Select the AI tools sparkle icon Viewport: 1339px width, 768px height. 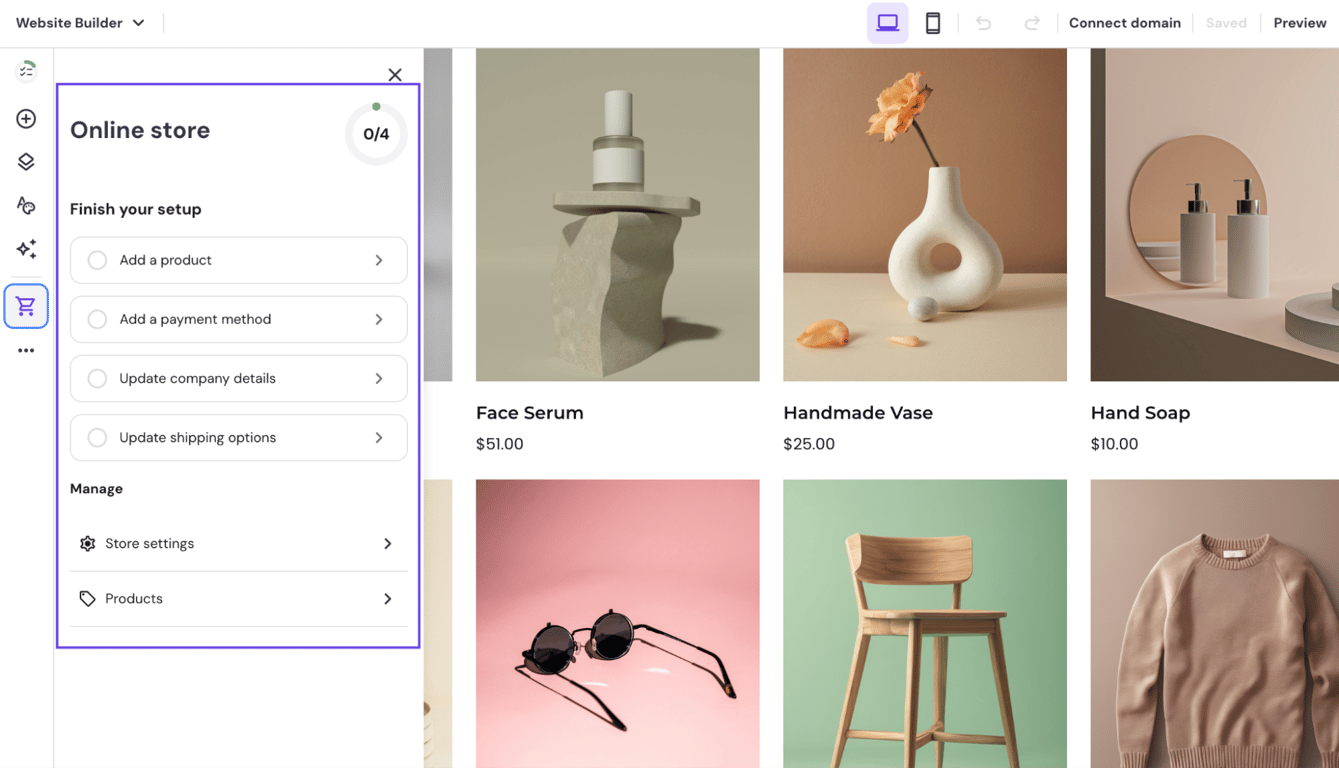point(25,251)
